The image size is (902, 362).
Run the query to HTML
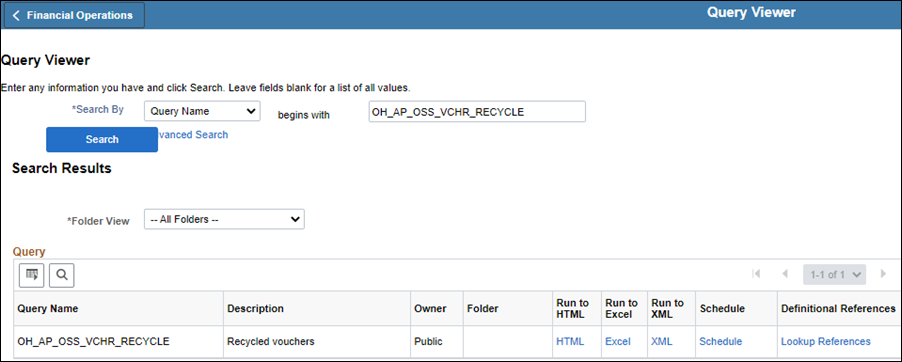(570, 341)
